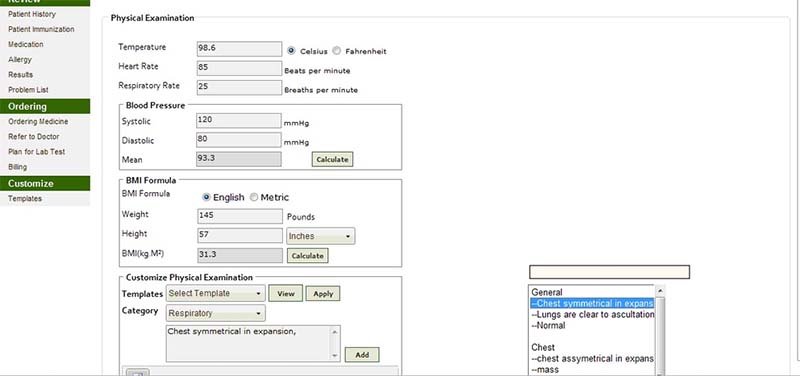Go to Medication section
800x376 pixels.
(x=26, y=44)
